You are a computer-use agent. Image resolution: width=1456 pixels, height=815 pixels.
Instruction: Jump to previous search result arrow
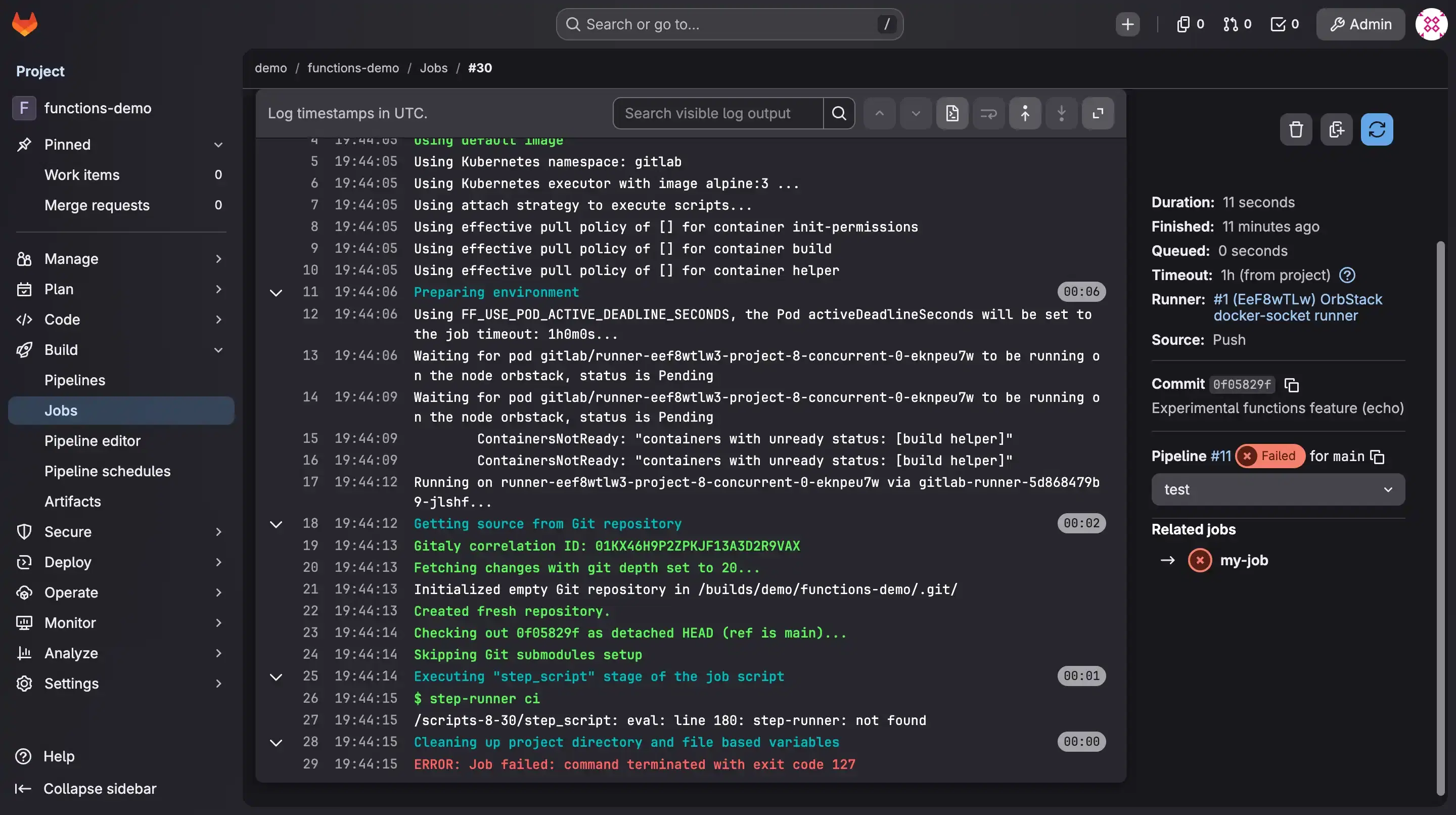click(x=880, y=113)
